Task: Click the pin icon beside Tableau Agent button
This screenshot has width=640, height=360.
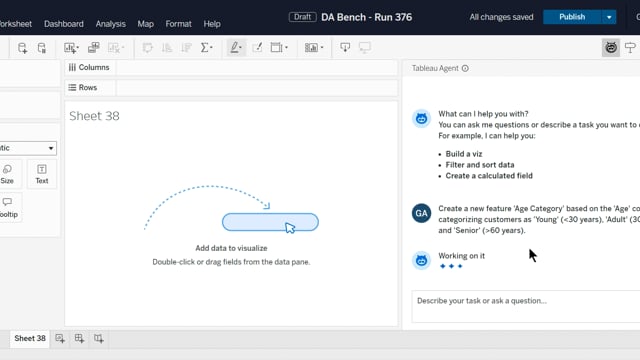Action: pyautogui.click(x=630, y=48)
